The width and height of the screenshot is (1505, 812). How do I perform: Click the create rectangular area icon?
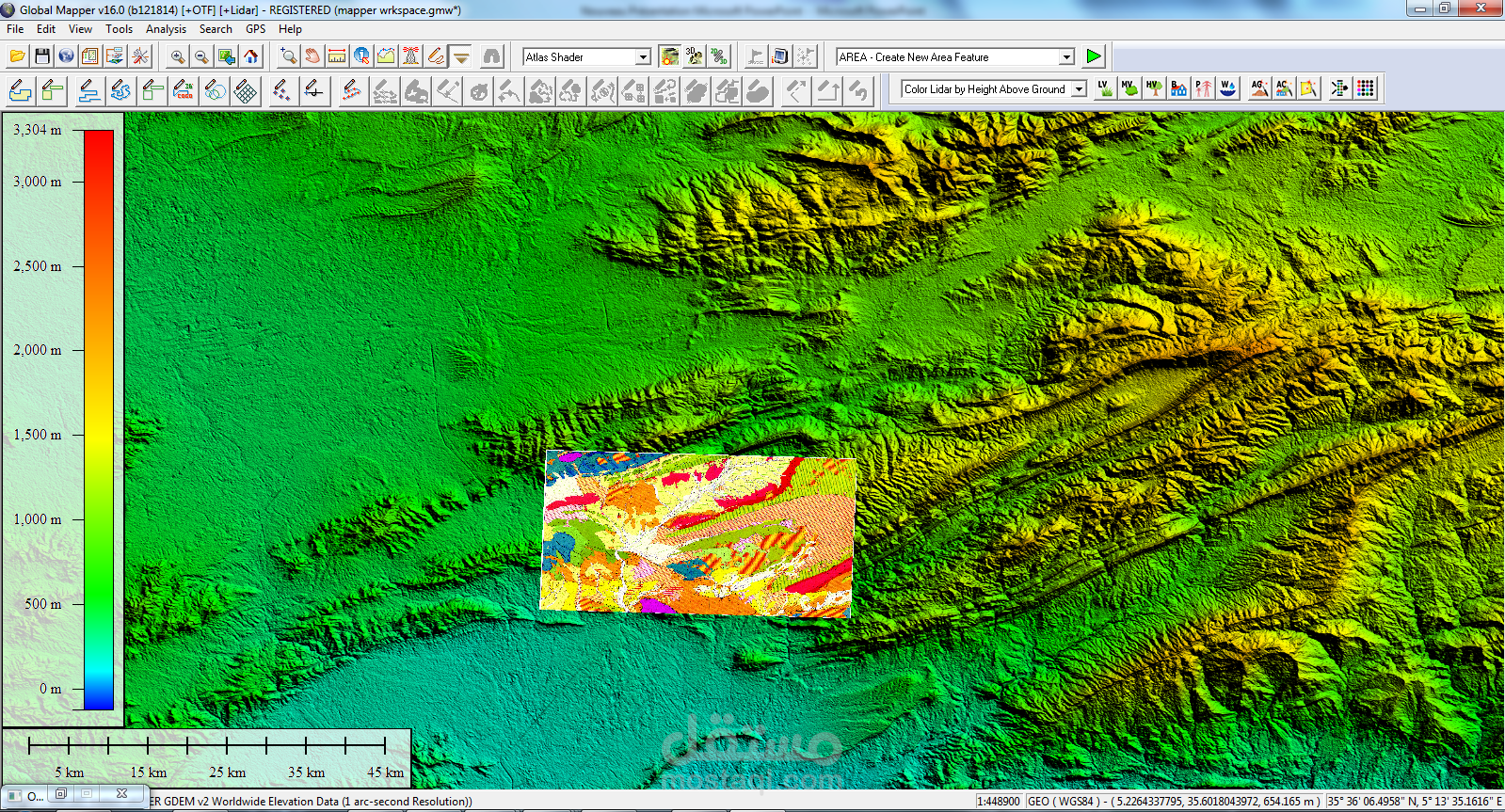53,90
